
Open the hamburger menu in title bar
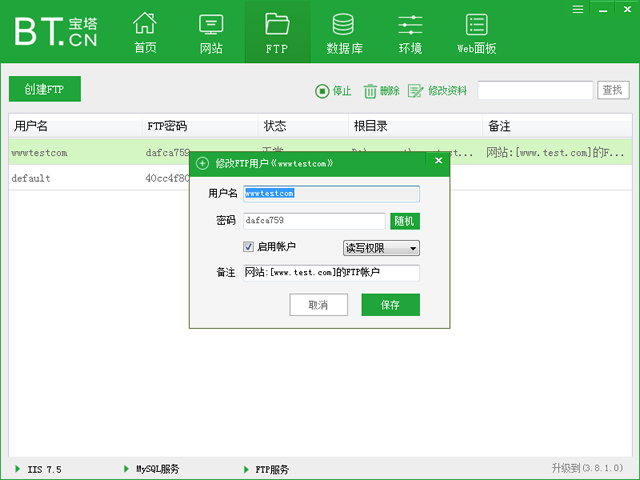click(x=578, y=8)
